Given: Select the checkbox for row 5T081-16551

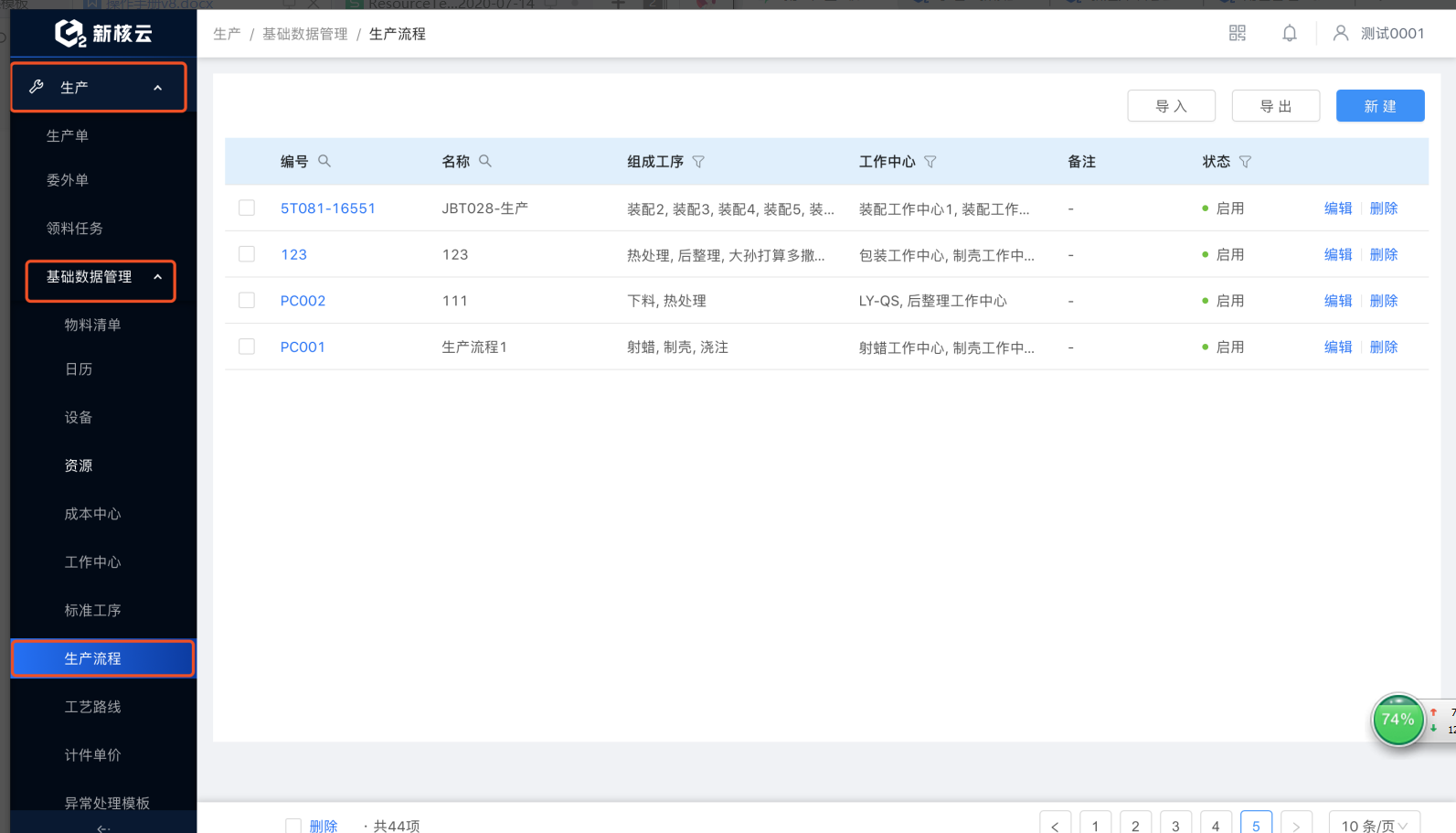Looking at the screenshot, I should [247, 208].
